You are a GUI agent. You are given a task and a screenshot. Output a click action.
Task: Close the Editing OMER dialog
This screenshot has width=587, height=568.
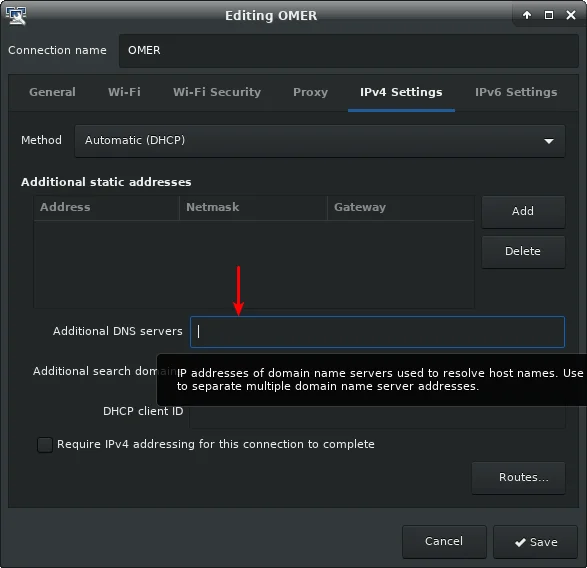click(571, 15)
